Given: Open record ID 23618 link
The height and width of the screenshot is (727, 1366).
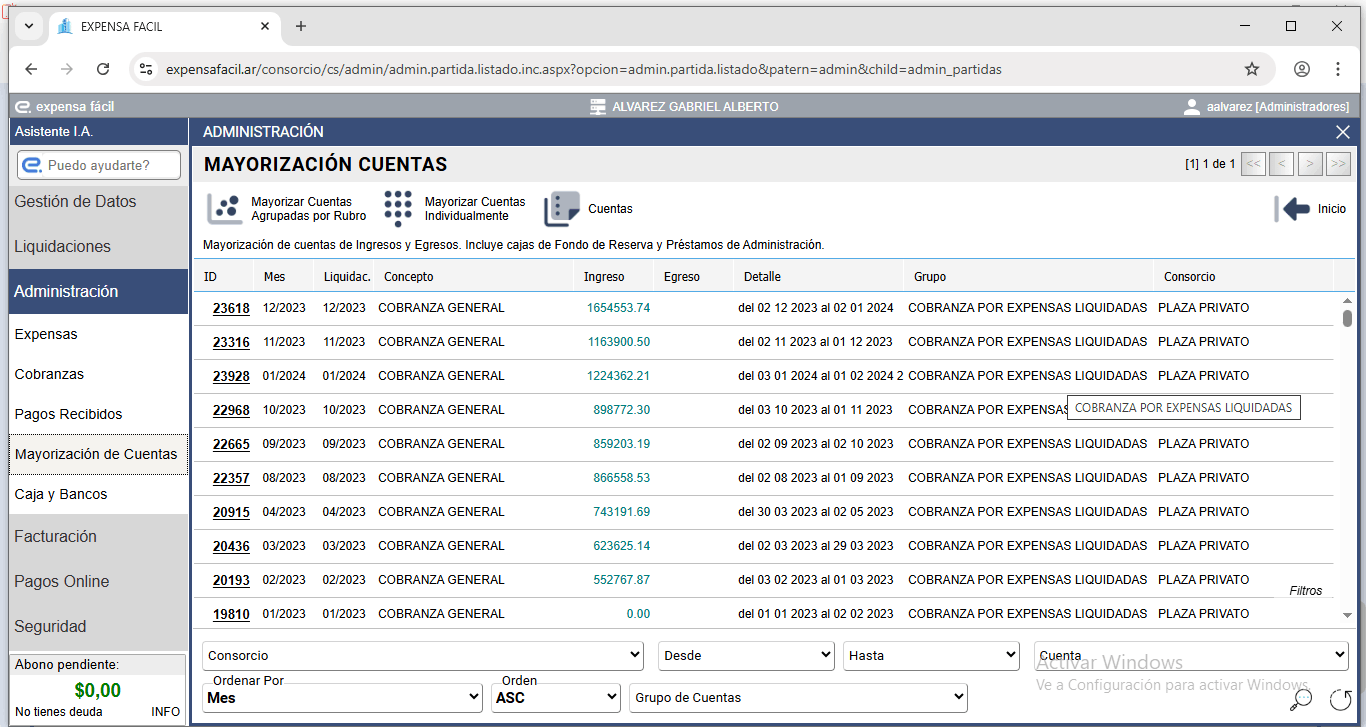Looking at the screenshot, I should (x=231, y=308).
